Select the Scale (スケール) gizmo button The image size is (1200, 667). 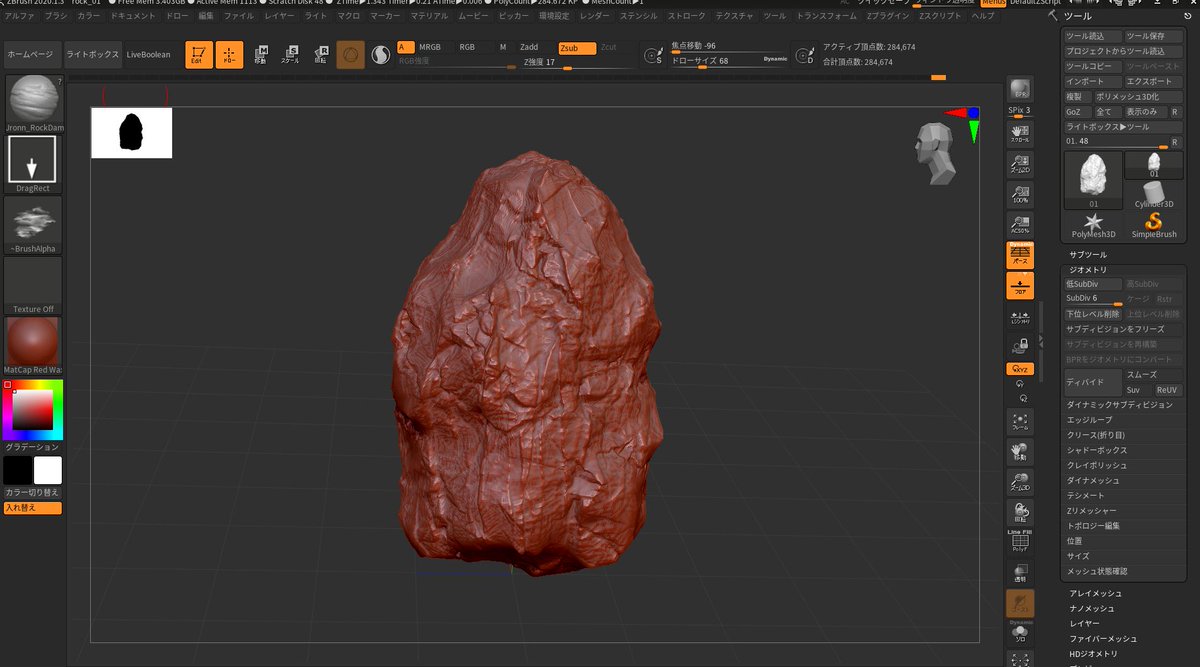coord(290,55)
